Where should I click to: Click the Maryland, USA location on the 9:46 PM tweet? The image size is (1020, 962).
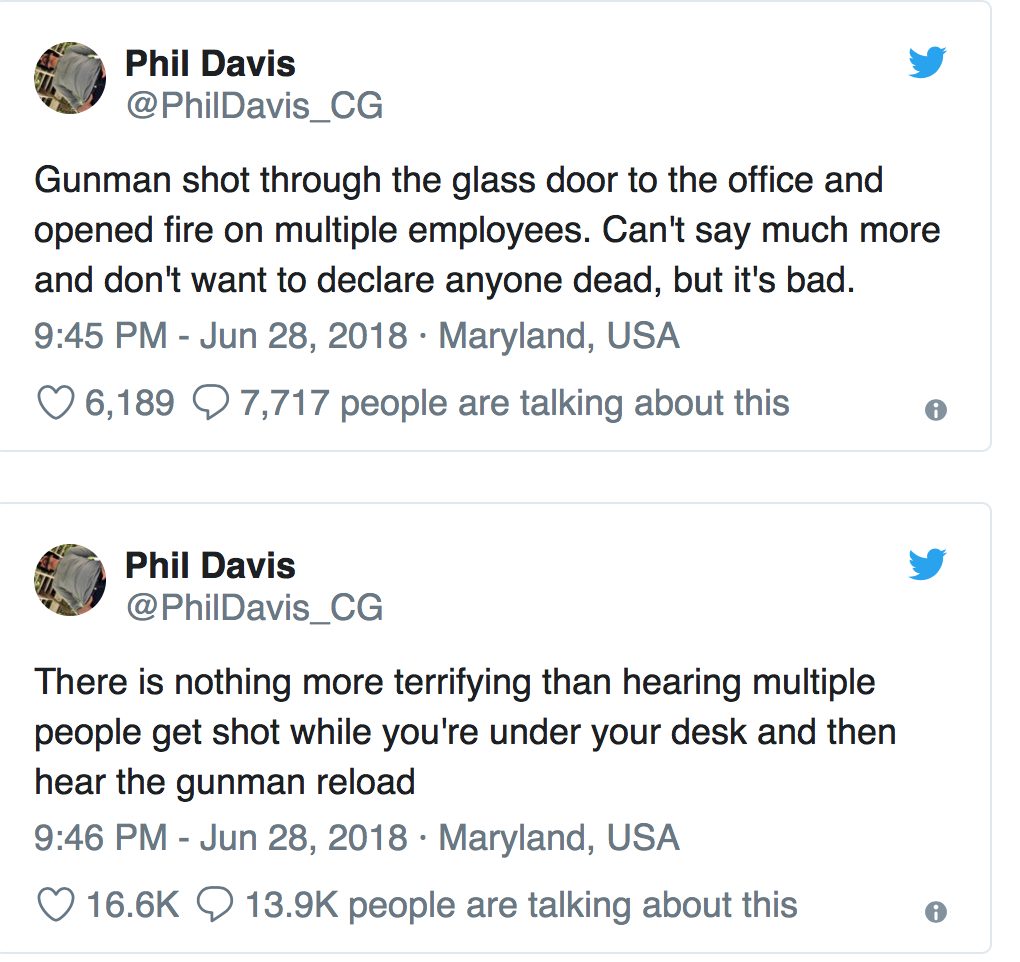pos(559,838)
